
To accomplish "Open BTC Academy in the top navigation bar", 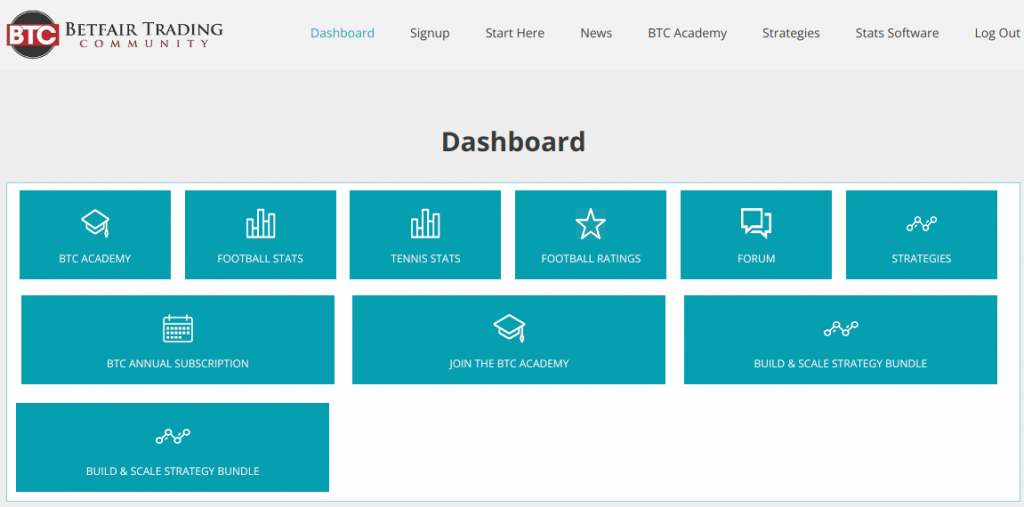I will tap(687, 33).
